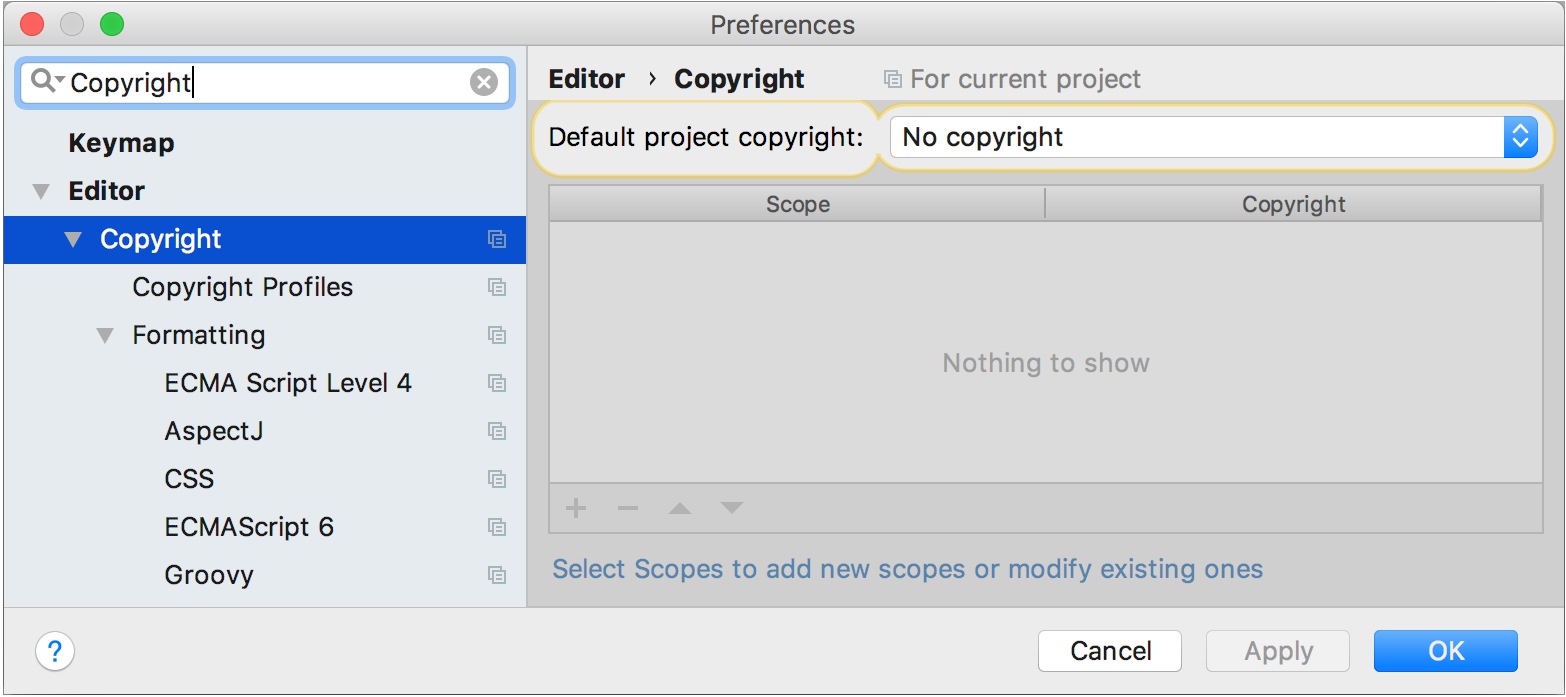Viewport: 1566px width, 697px height.
Task: Collapse the Editor tree node
Action: (41, 191)
